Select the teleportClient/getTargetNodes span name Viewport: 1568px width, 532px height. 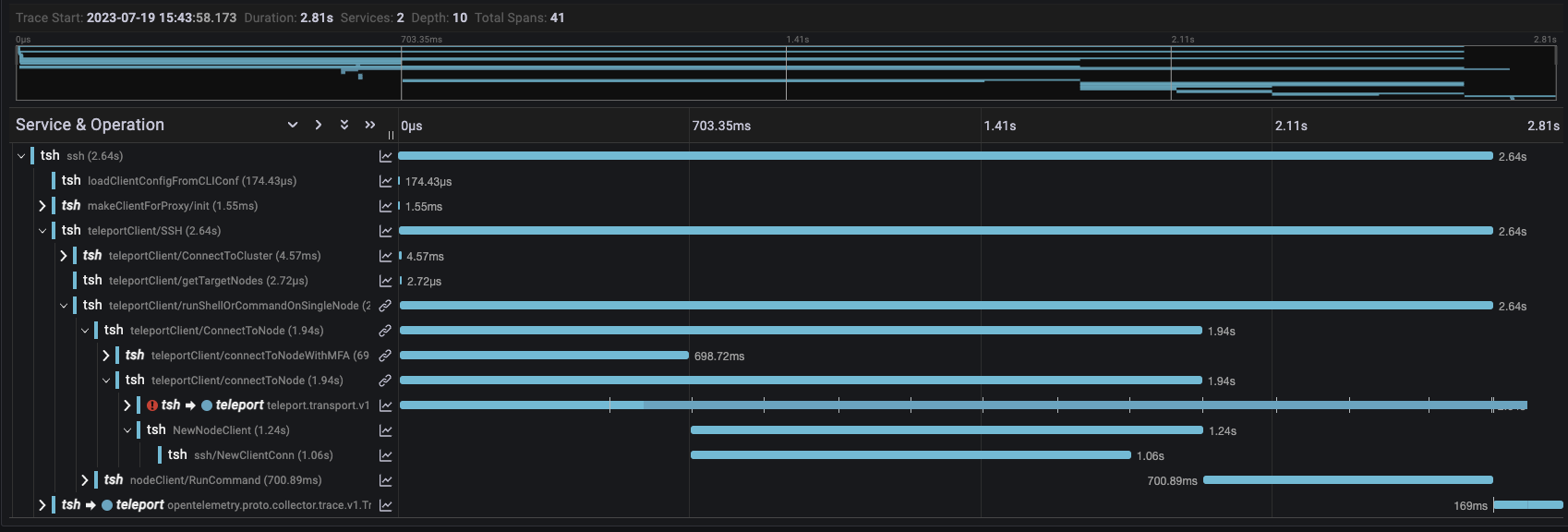pos(209,281)
